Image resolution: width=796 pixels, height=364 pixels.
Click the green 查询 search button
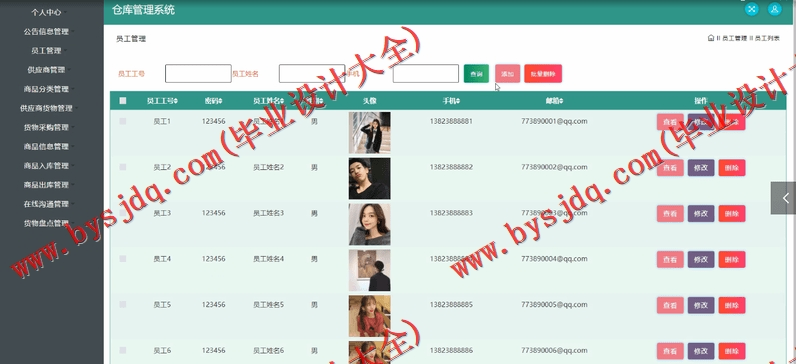point(476,74)
